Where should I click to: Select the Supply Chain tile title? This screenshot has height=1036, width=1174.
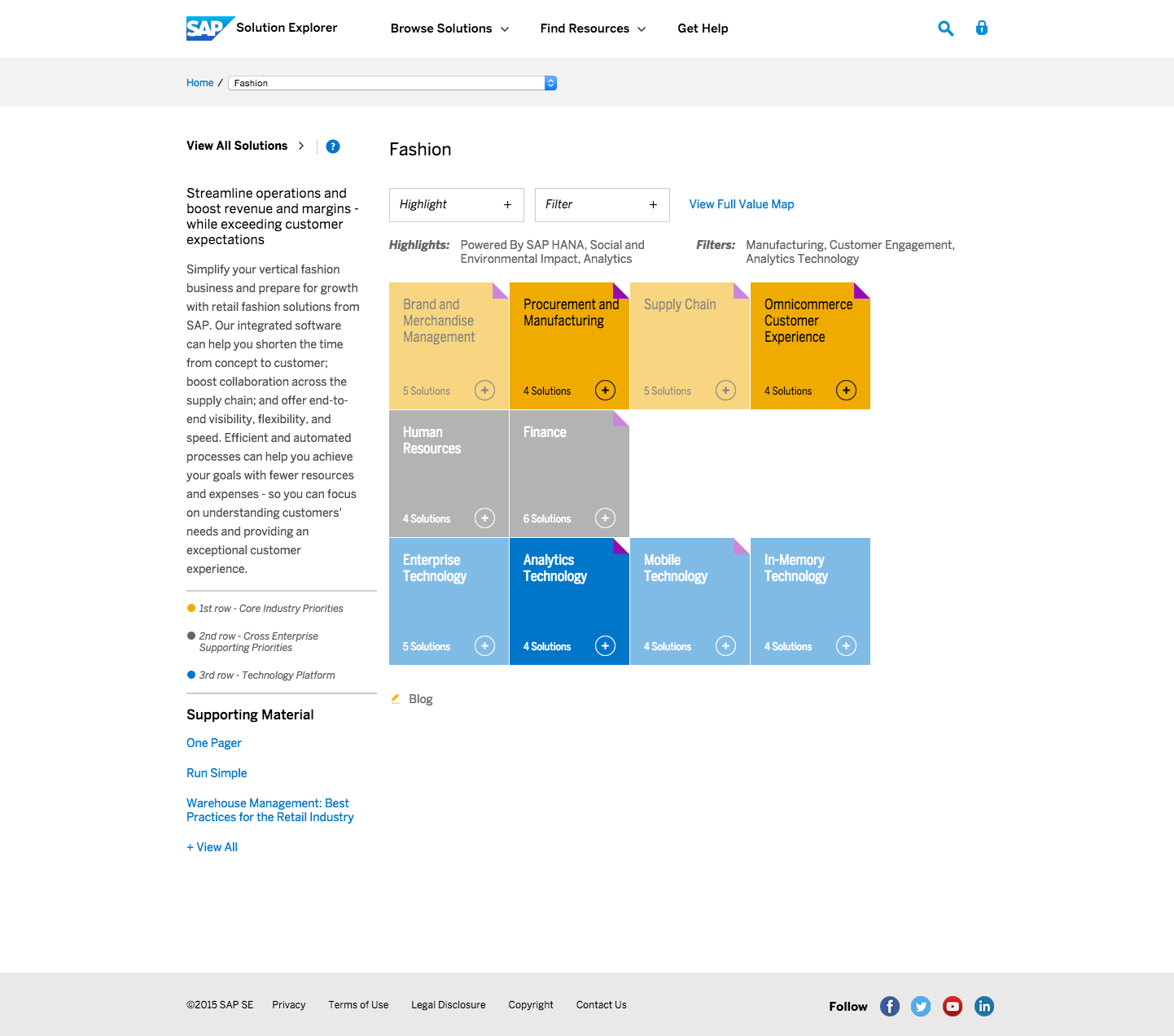point(680,304)
